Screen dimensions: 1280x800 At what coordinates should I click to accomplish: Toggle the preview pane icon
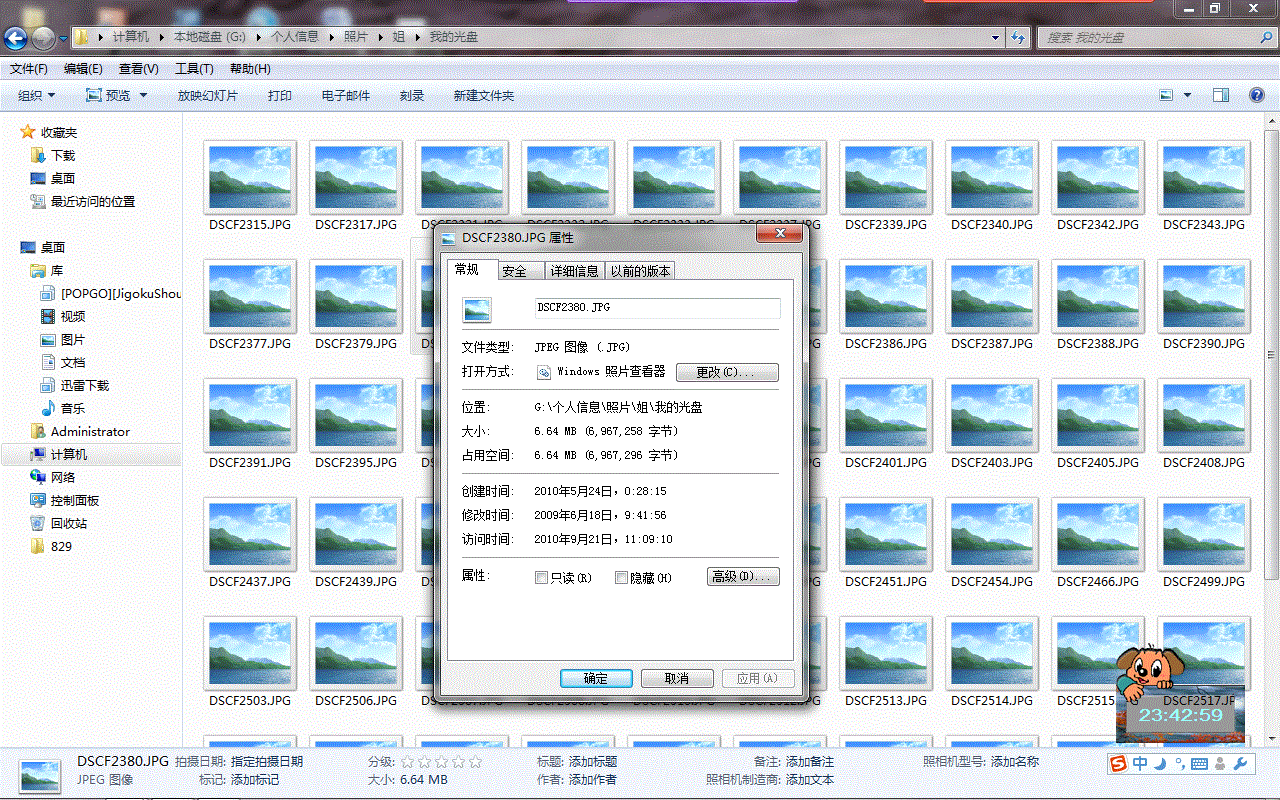click(1220, 95)
